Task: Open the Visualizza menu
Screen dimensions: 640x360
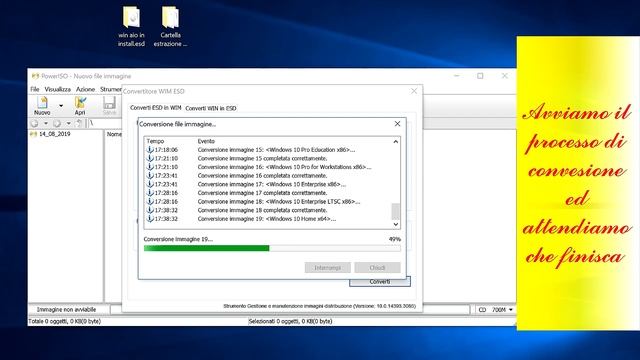Action: (58, 89)
